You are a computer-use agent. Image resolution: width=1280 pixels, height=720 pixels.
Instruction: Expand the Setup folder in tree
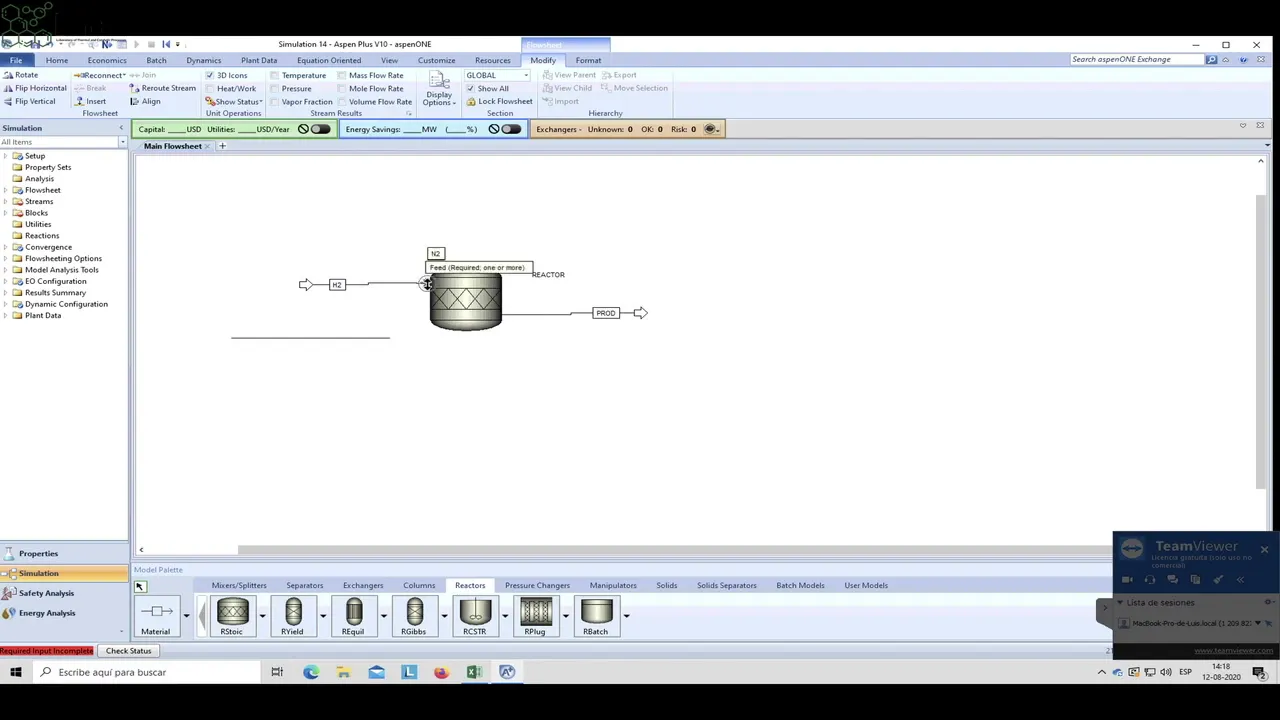[x=5, y=156]
